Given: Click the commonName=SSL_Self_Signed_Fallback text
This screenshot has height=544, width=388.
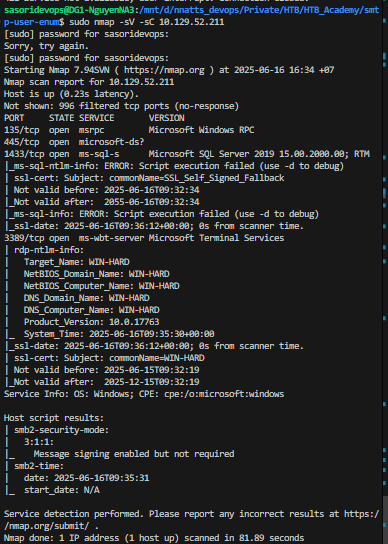Looking at the screenshot, I should point(197,178).
